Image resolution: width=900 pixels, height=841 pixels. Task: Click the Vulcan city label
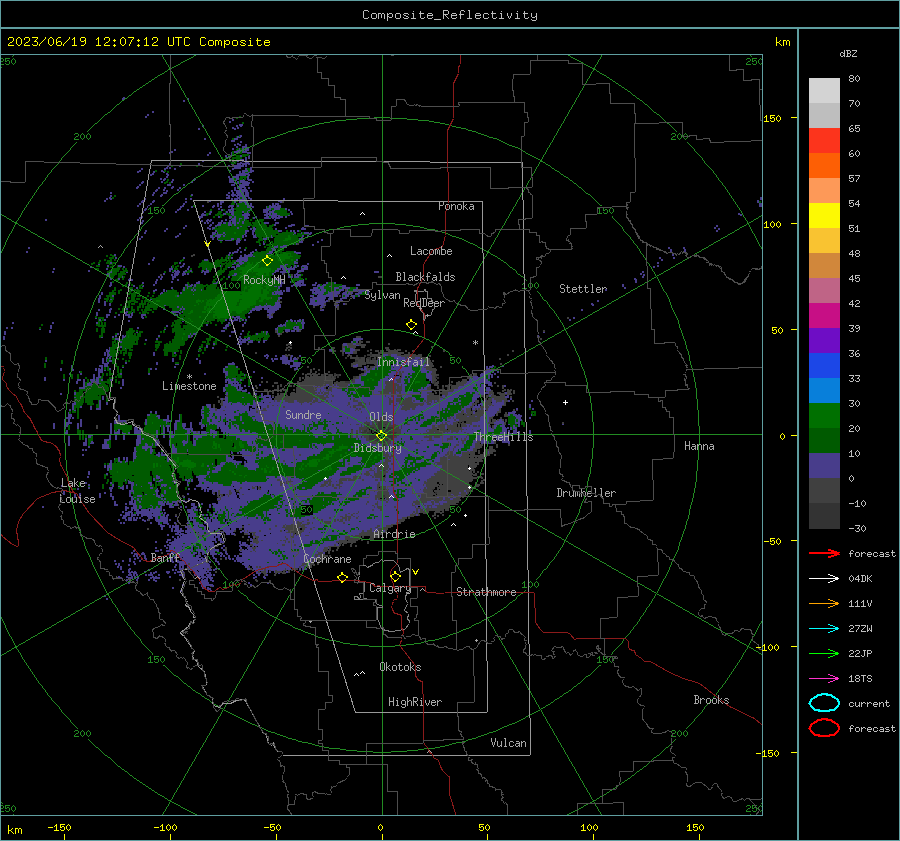509,743
